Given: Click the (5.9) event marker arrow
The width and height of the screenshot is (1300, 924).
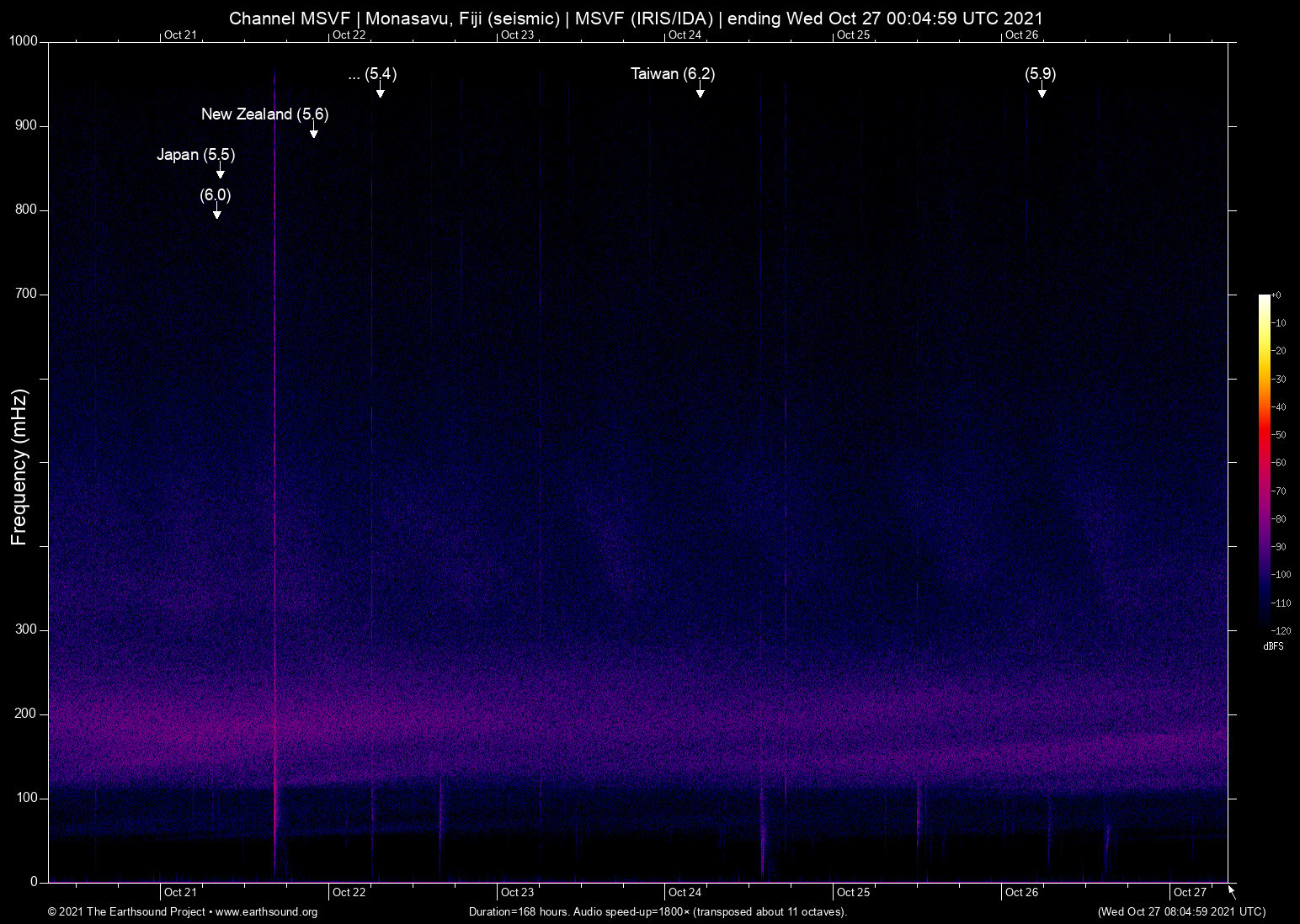Looking at the screenshot, I should coord(1042,90).
